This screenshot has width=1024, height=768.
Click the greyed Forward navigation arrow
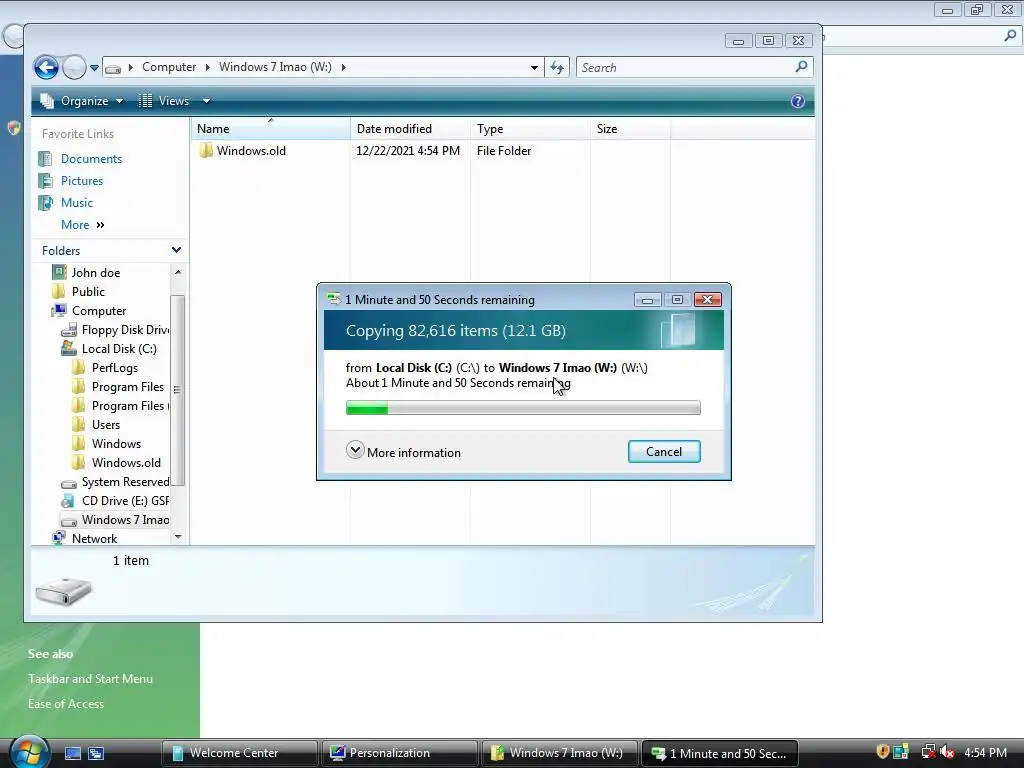(74, 67)
